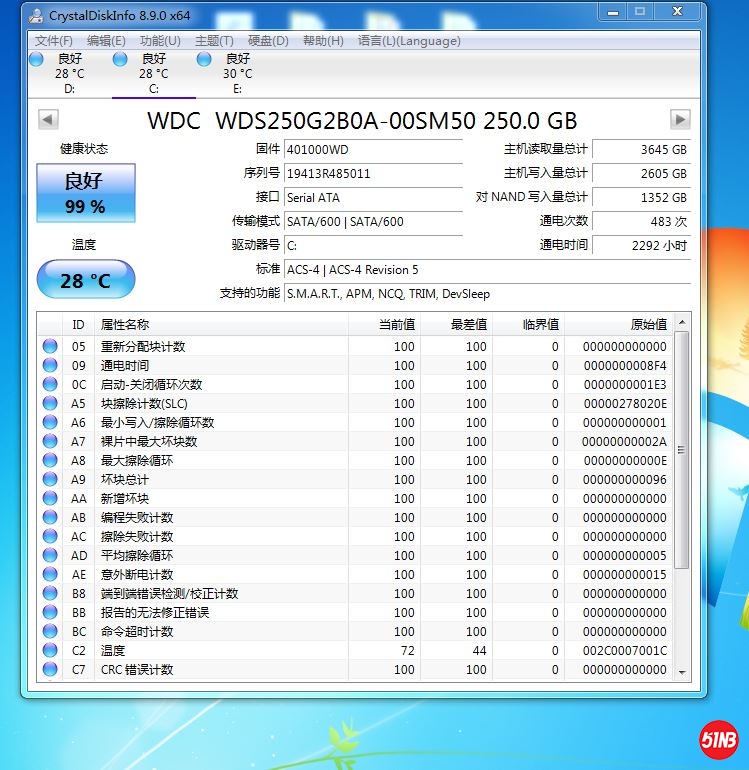Click status icon for attribute 05 row

[x=50, y=347]
